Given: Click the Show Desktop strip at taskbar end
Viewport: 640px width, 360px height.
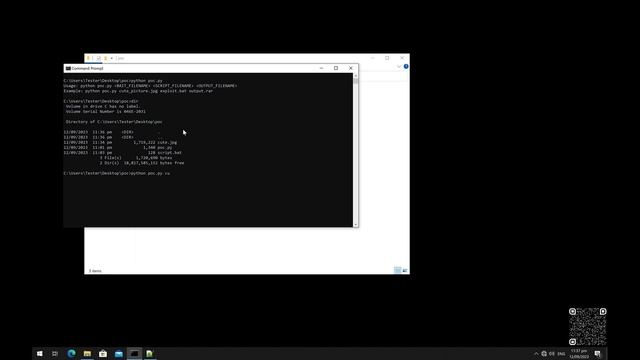Looking at the screenshot, I should click(x=606, y=353).
